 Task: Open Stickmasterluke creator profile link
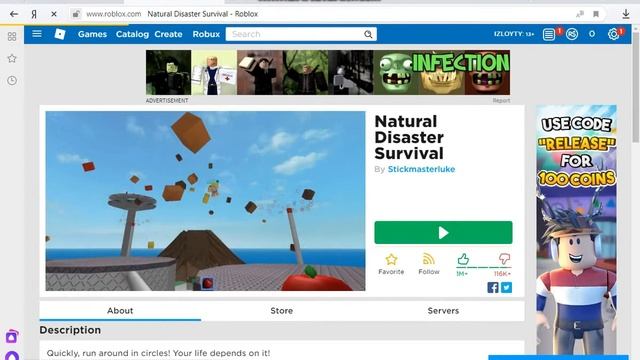click(421, 169)
